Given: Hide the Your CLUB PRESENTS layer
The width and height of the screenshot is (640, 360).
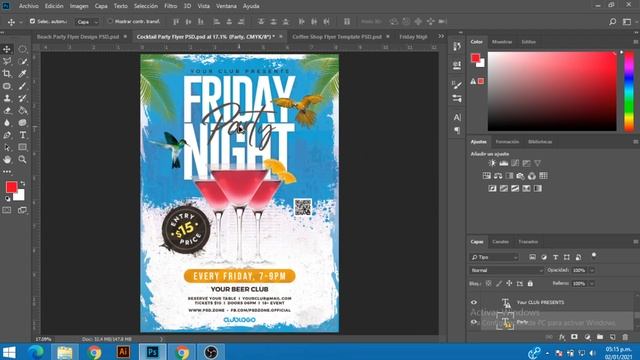Looking at the screenshot, I should click(474, 302).
